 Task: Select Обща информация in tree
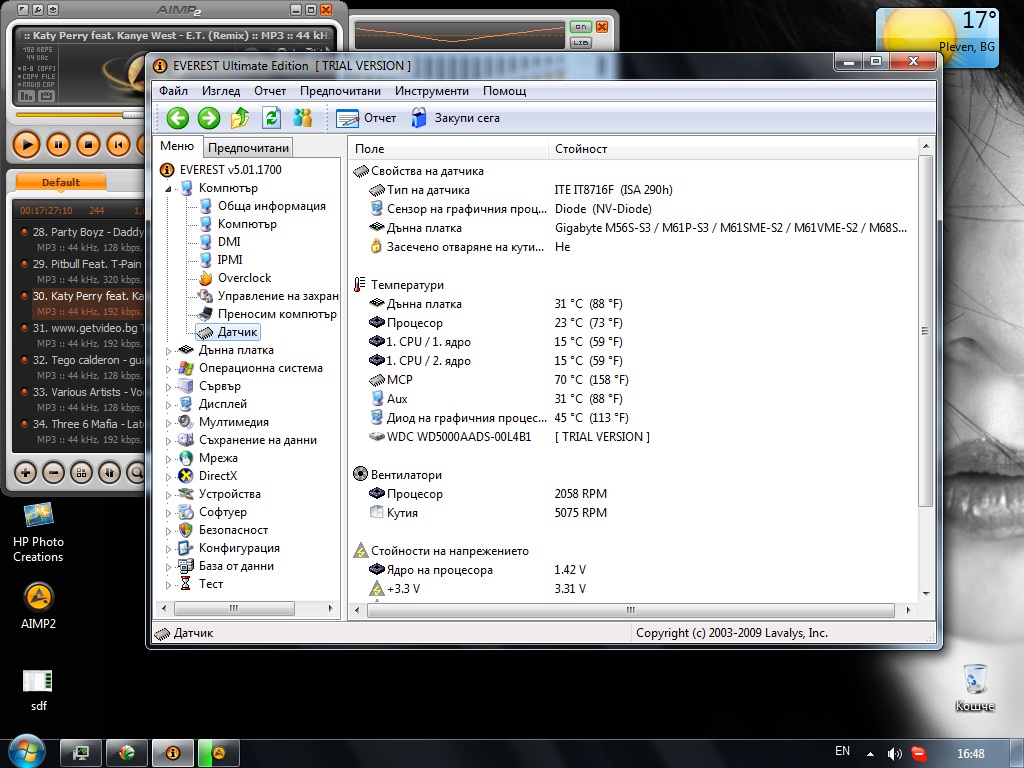point(271,206)
